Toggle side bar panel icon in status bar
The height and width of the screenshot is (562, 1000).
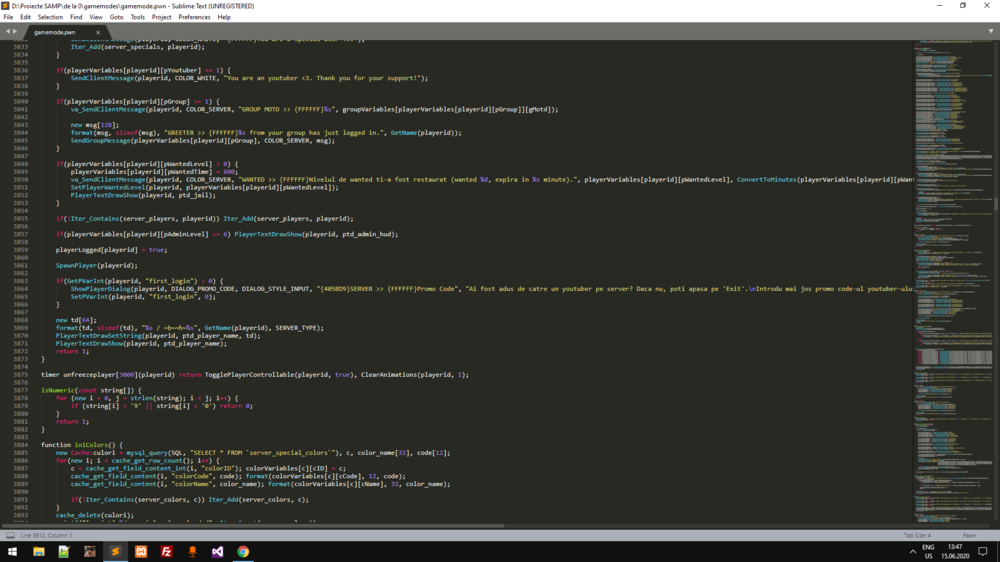[x=10, y=535]
